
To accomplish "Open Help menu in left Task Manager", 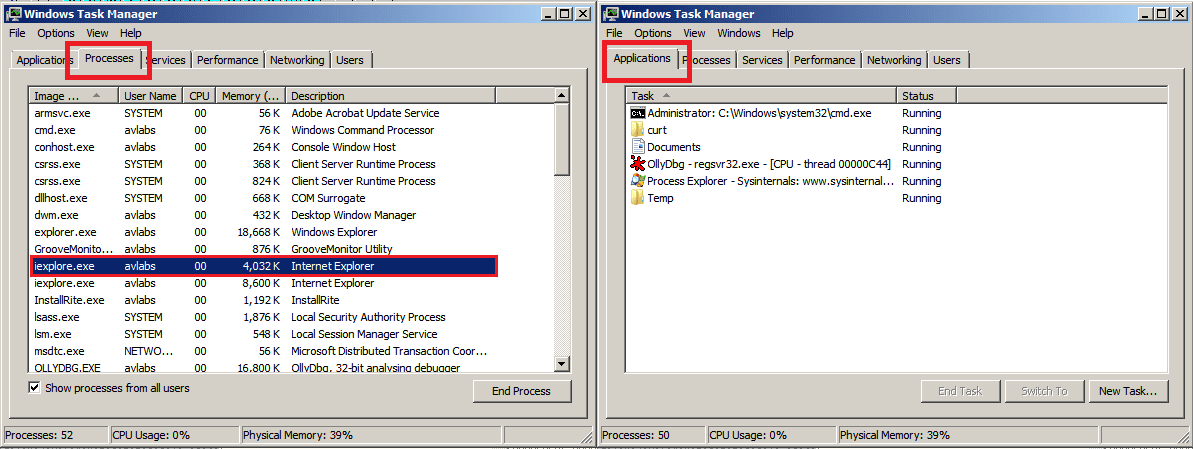I will tap(131, 33).
